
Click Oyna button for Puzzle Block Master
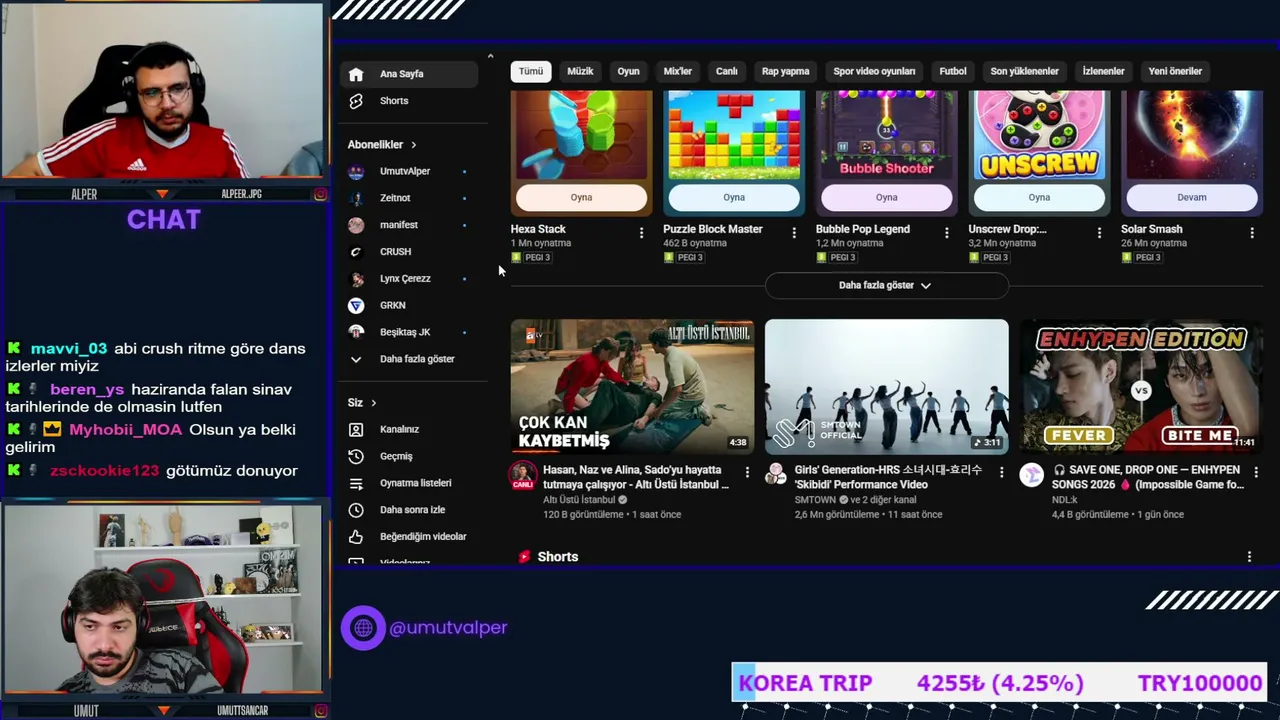[734, 198]
